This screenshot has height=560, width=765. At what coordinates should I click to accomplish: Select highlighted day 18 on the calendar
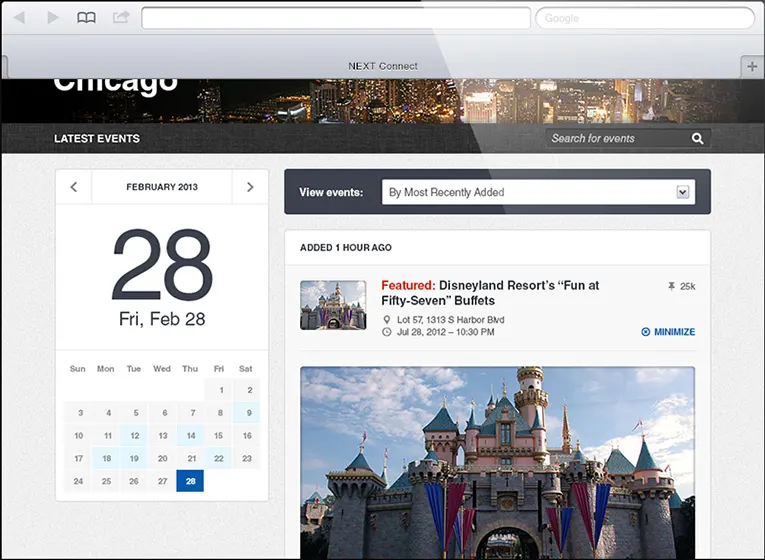tap(106, 459)
